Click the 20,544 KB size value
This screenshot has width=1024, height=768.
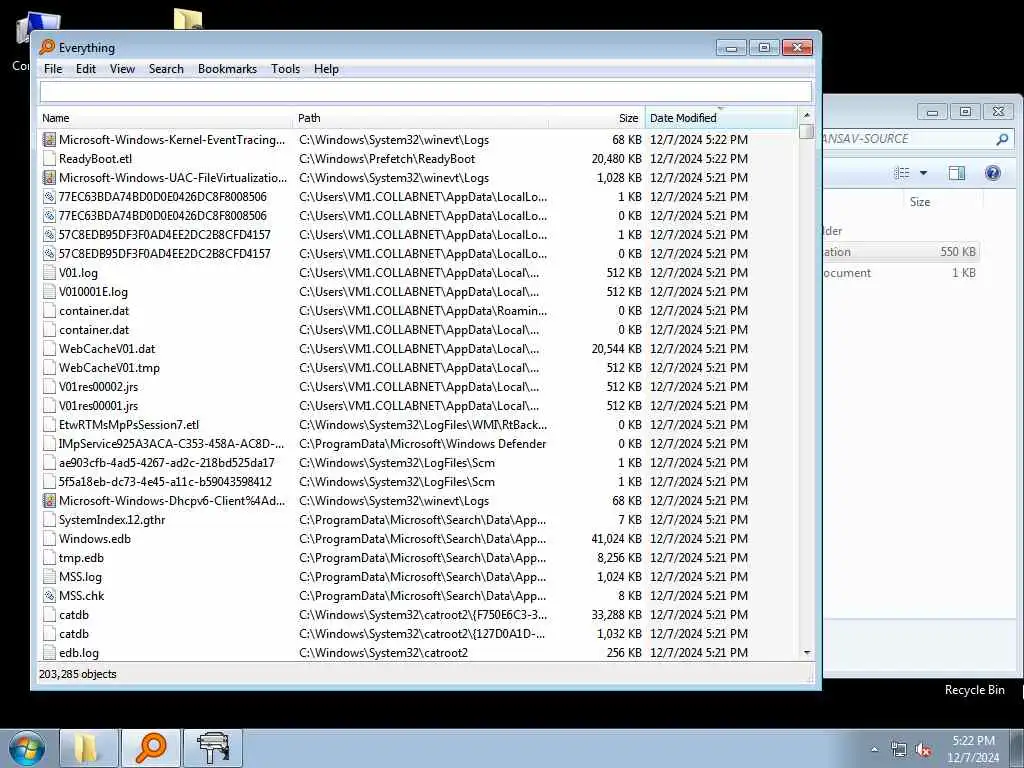616,349
